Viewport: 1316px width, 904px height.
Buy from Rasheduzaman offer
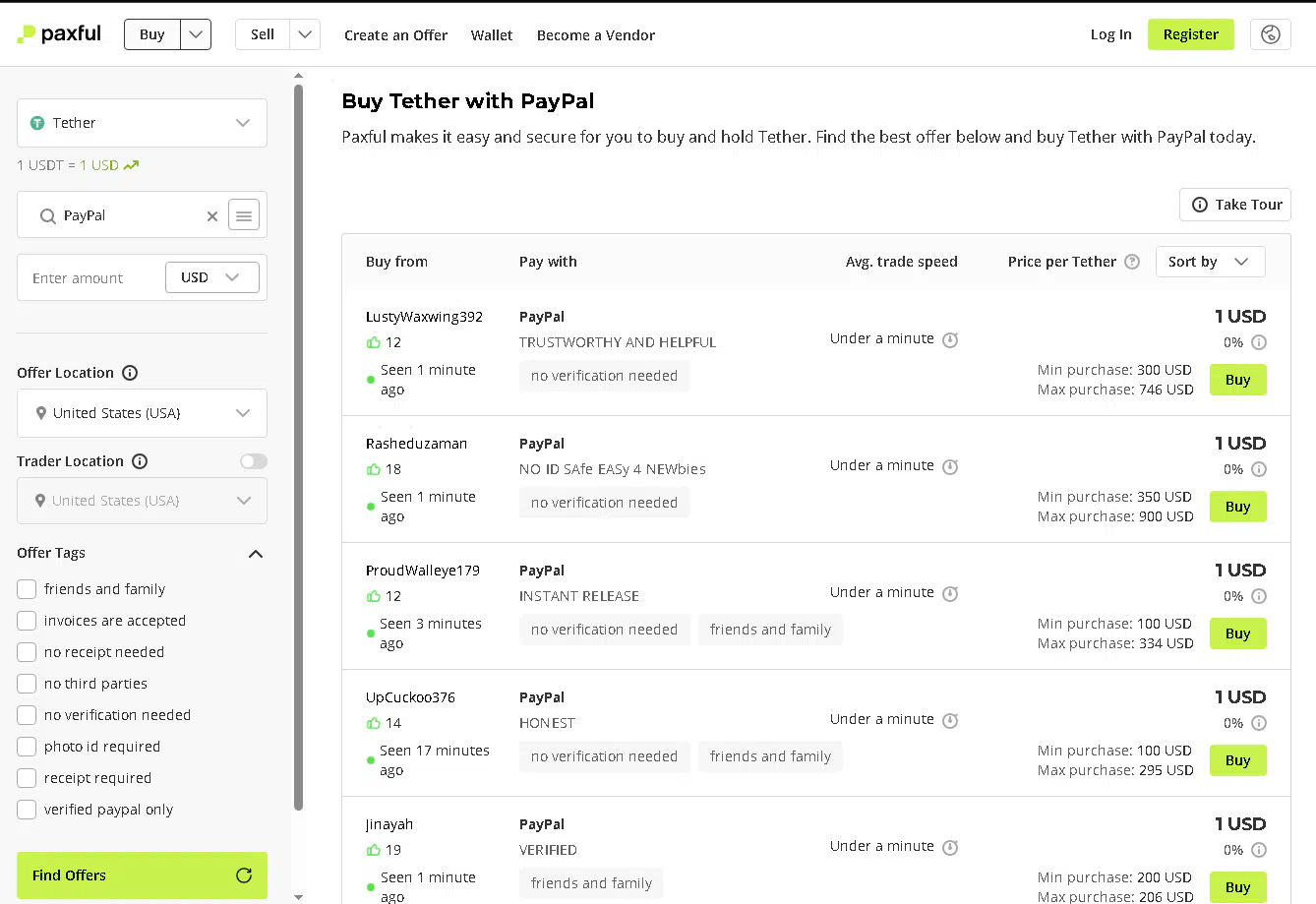click(x=1238, y=507)
